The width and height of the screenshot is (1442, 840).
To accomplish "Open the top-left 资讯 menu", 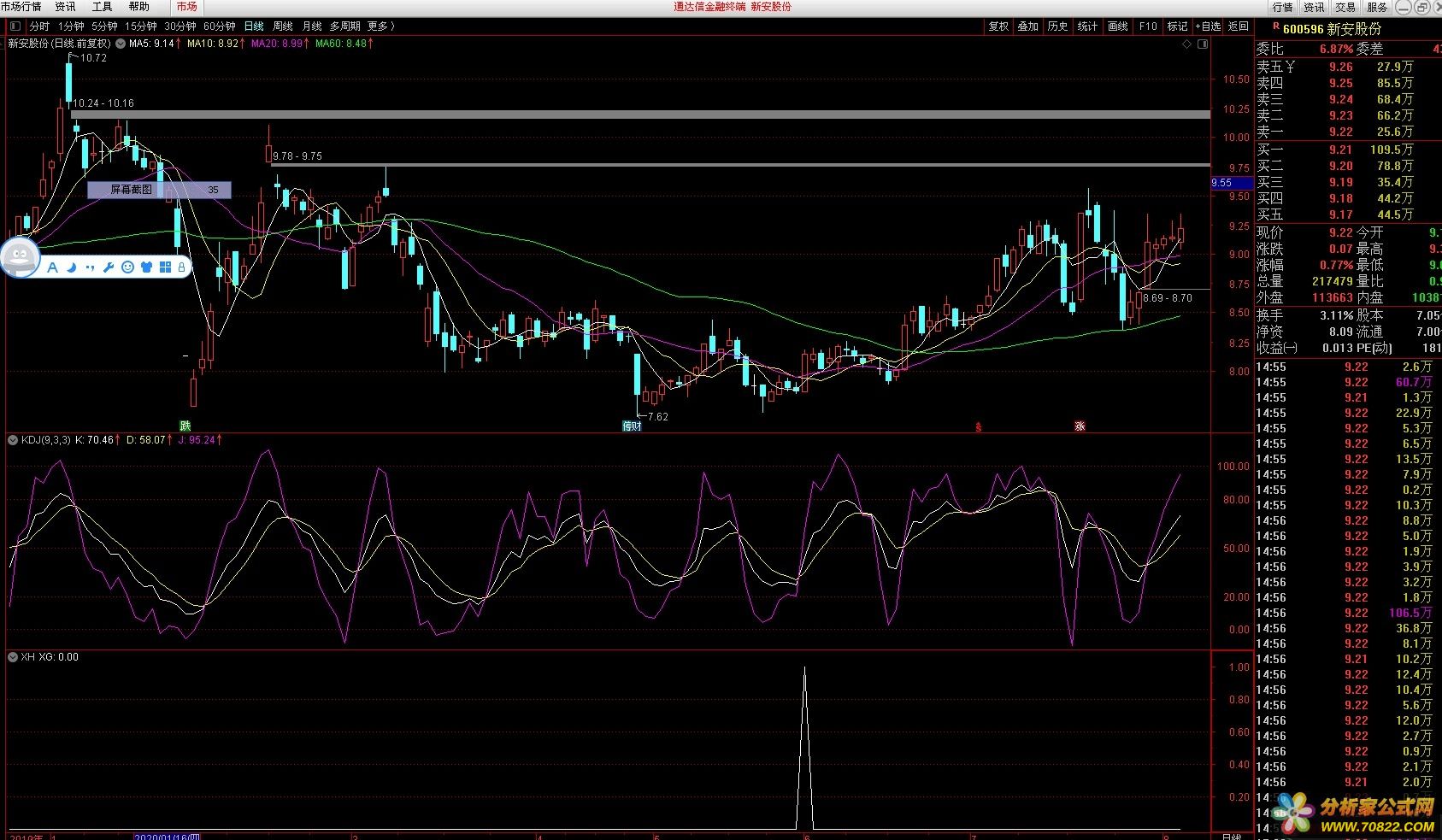I will point(65,7).
